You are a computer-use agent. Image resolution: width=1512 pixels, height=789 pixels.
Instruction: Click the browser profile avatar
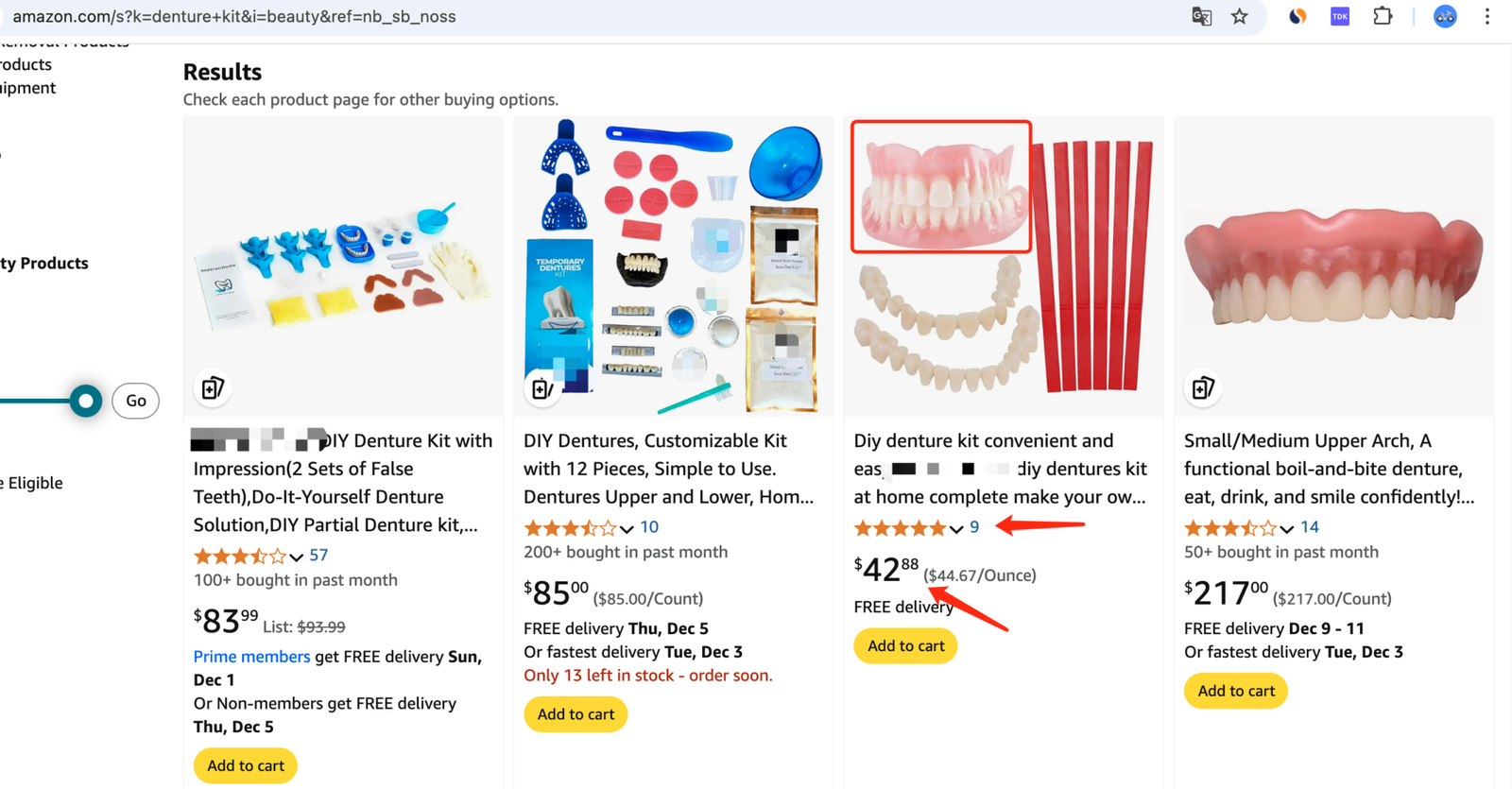(1445, 17)
